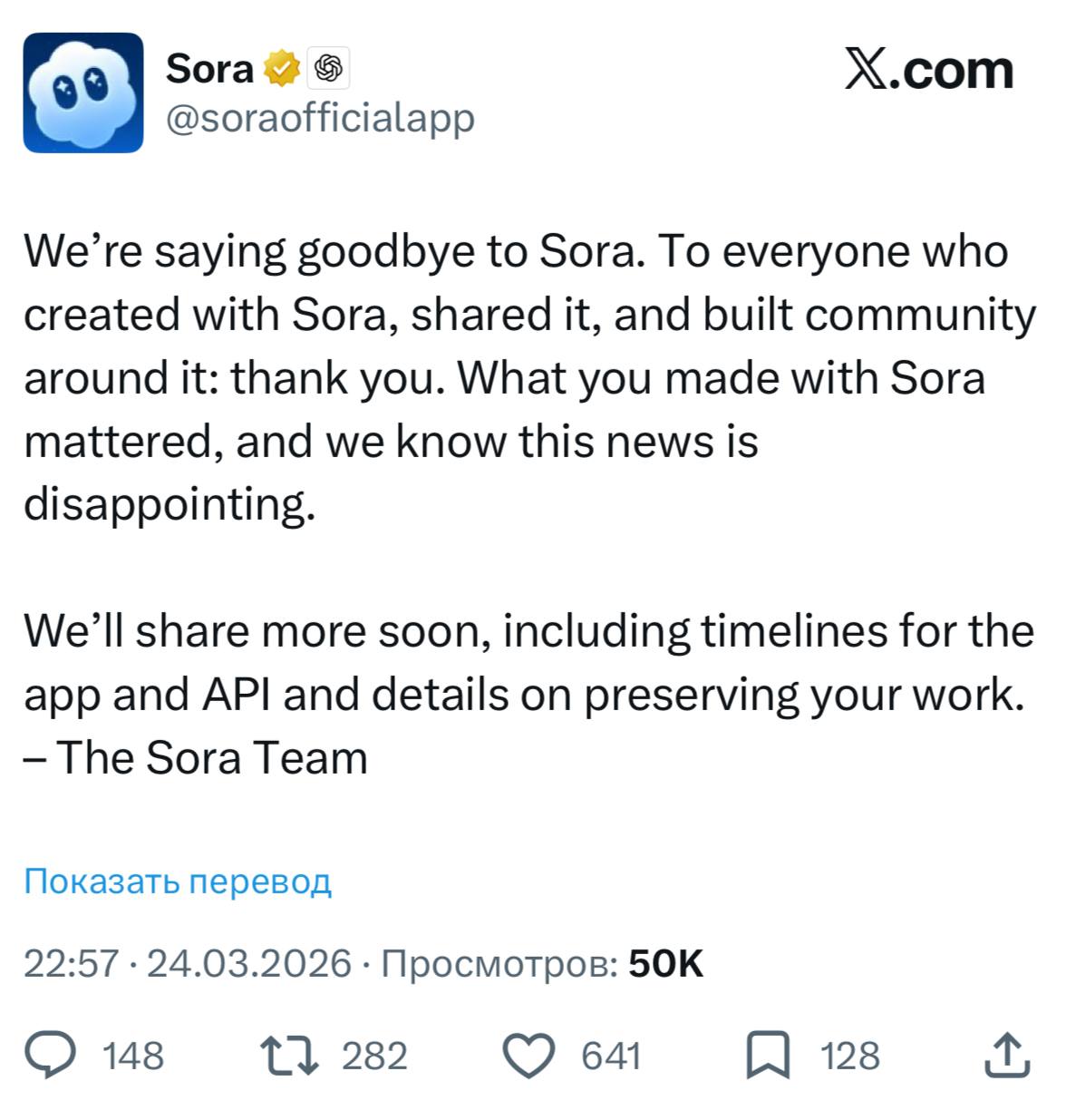Image resolution: width=1066 pixels, height=1120 pixels.
Task: Click the 641 likes count
Action: tap(611, 1057)
